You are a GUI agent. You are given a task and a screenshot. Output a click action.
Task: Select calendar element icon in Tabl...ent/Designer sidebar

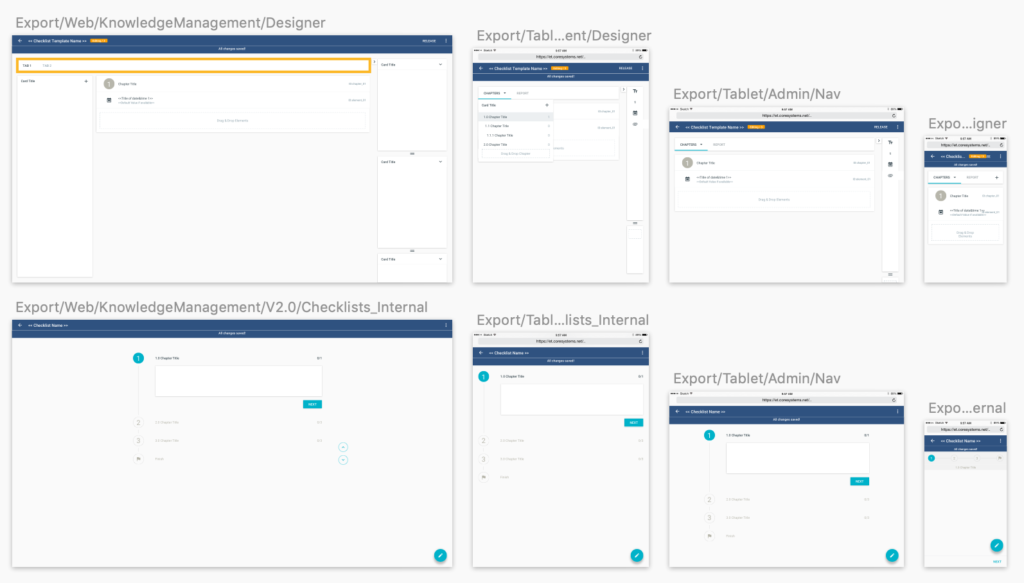(635, 113)
